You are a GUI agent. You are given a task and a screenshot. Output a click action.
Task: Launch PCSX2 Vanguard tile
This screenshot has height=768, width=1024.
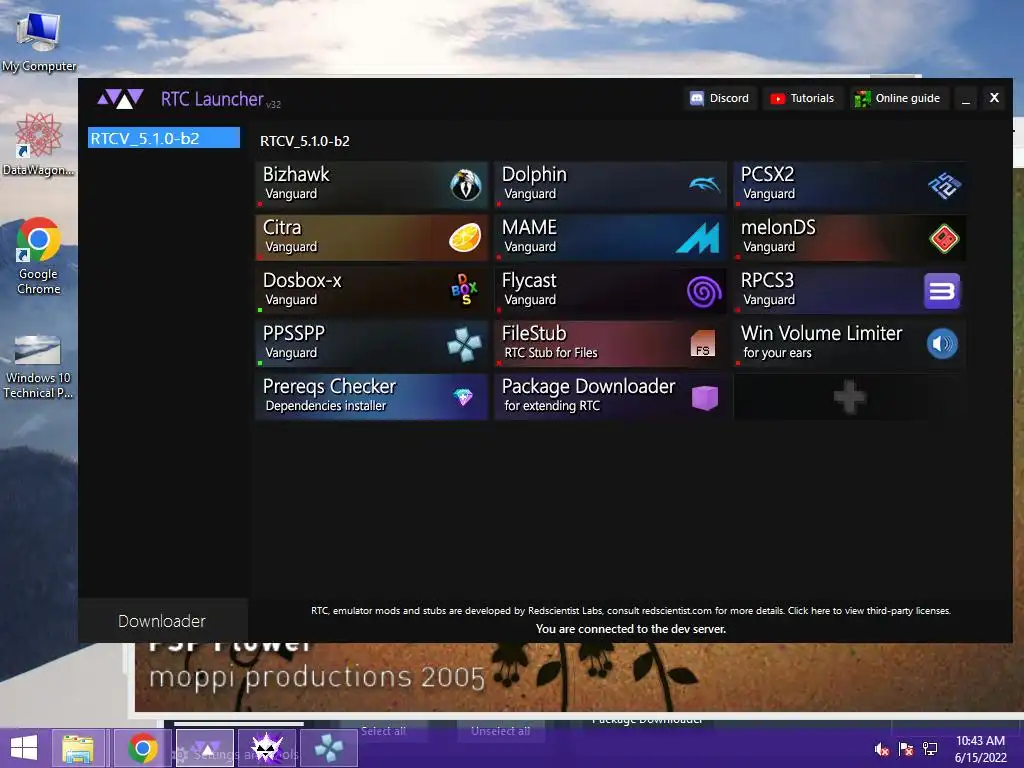click(x=850, y=185)
